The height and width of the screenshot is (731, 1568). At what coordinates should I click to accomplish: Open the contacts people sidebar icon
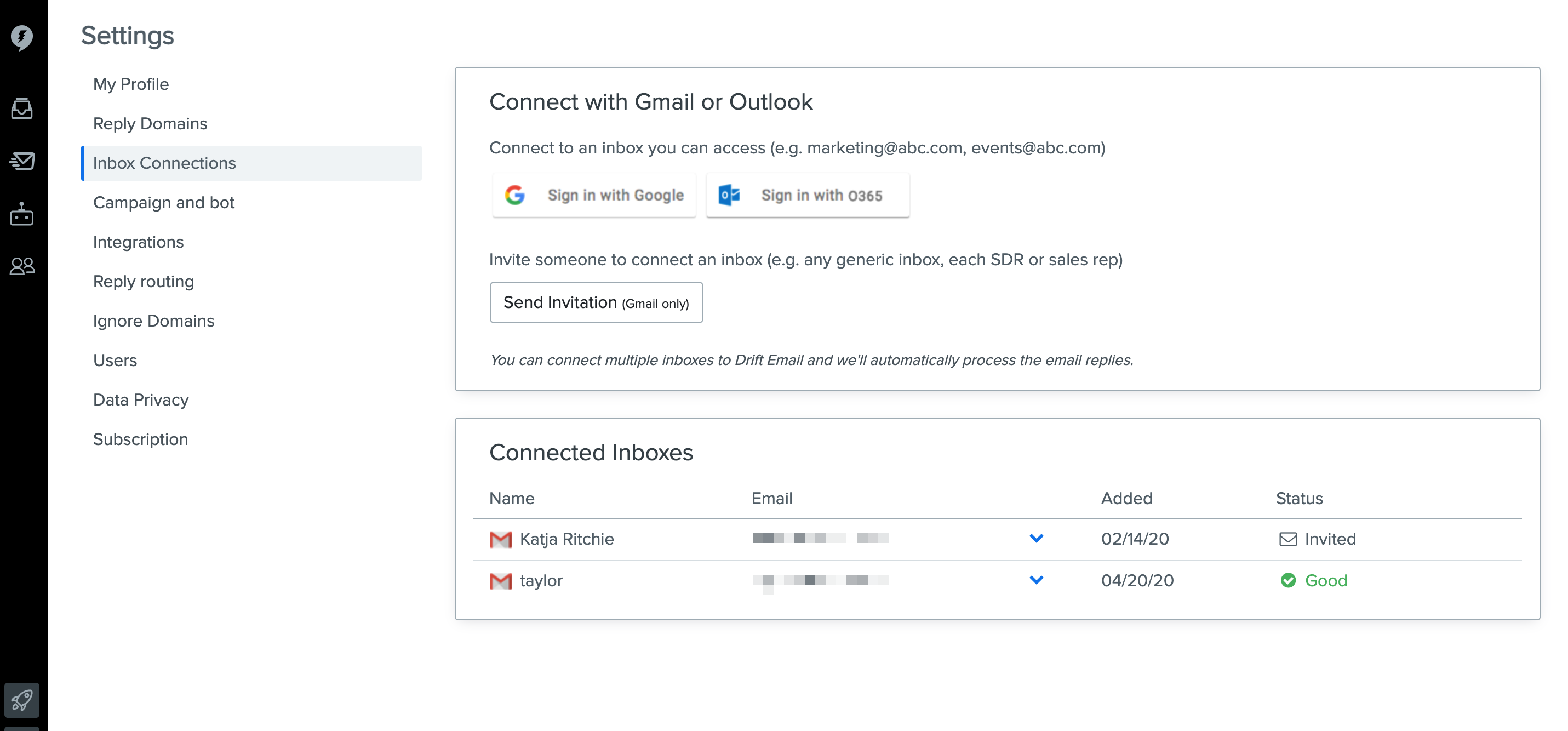coord(22,266)
